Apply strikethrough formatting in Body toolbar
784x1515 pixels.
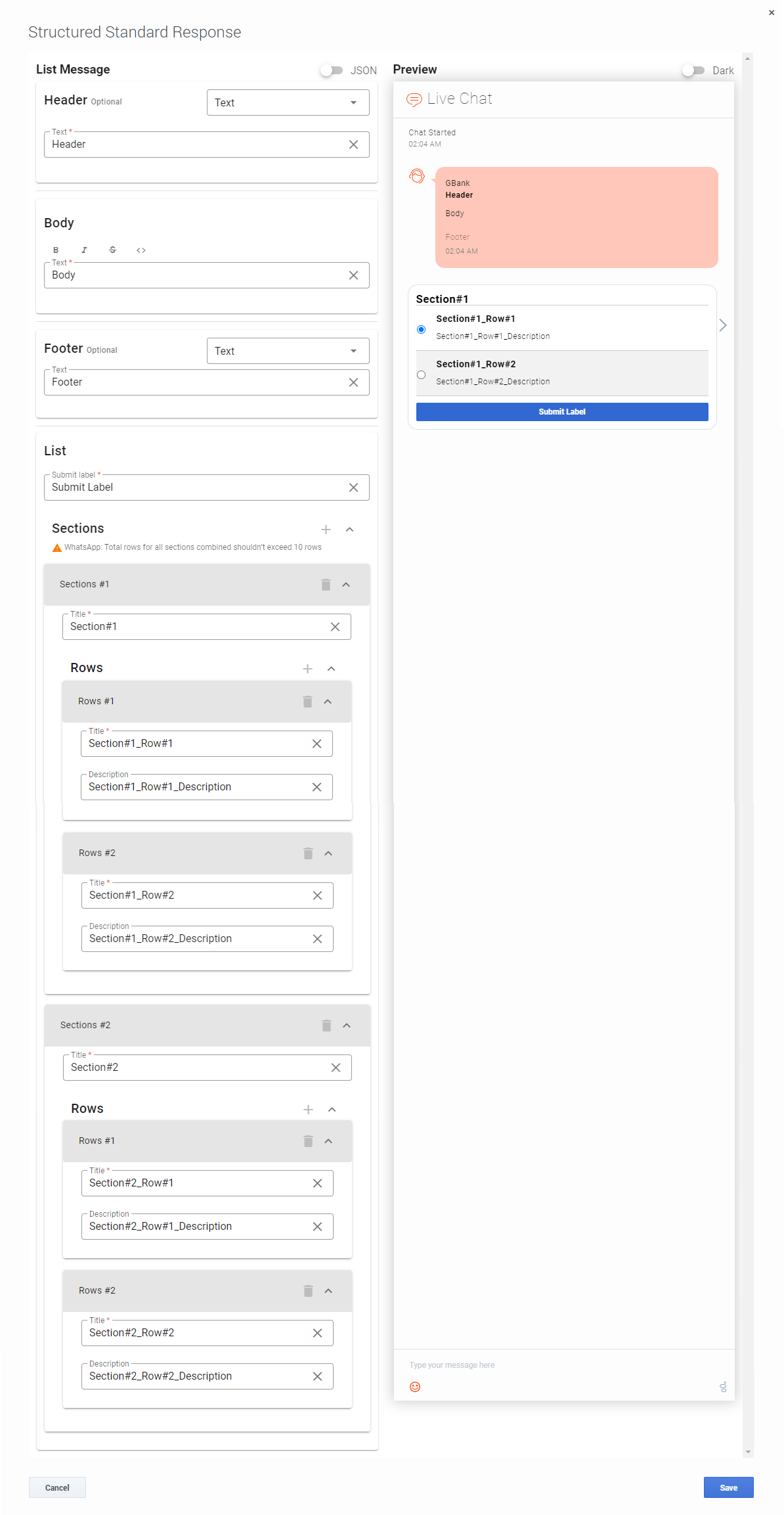point(112,250)
